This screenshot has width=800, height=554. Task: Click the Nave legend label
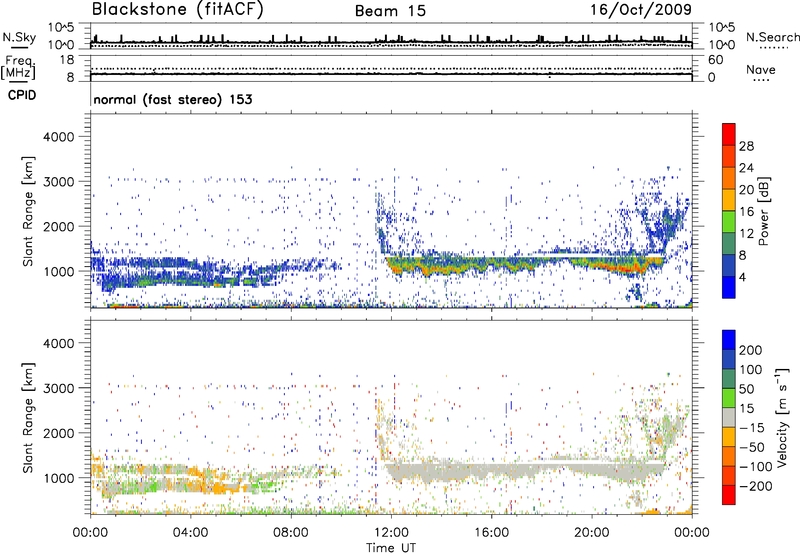click(761, 70)
